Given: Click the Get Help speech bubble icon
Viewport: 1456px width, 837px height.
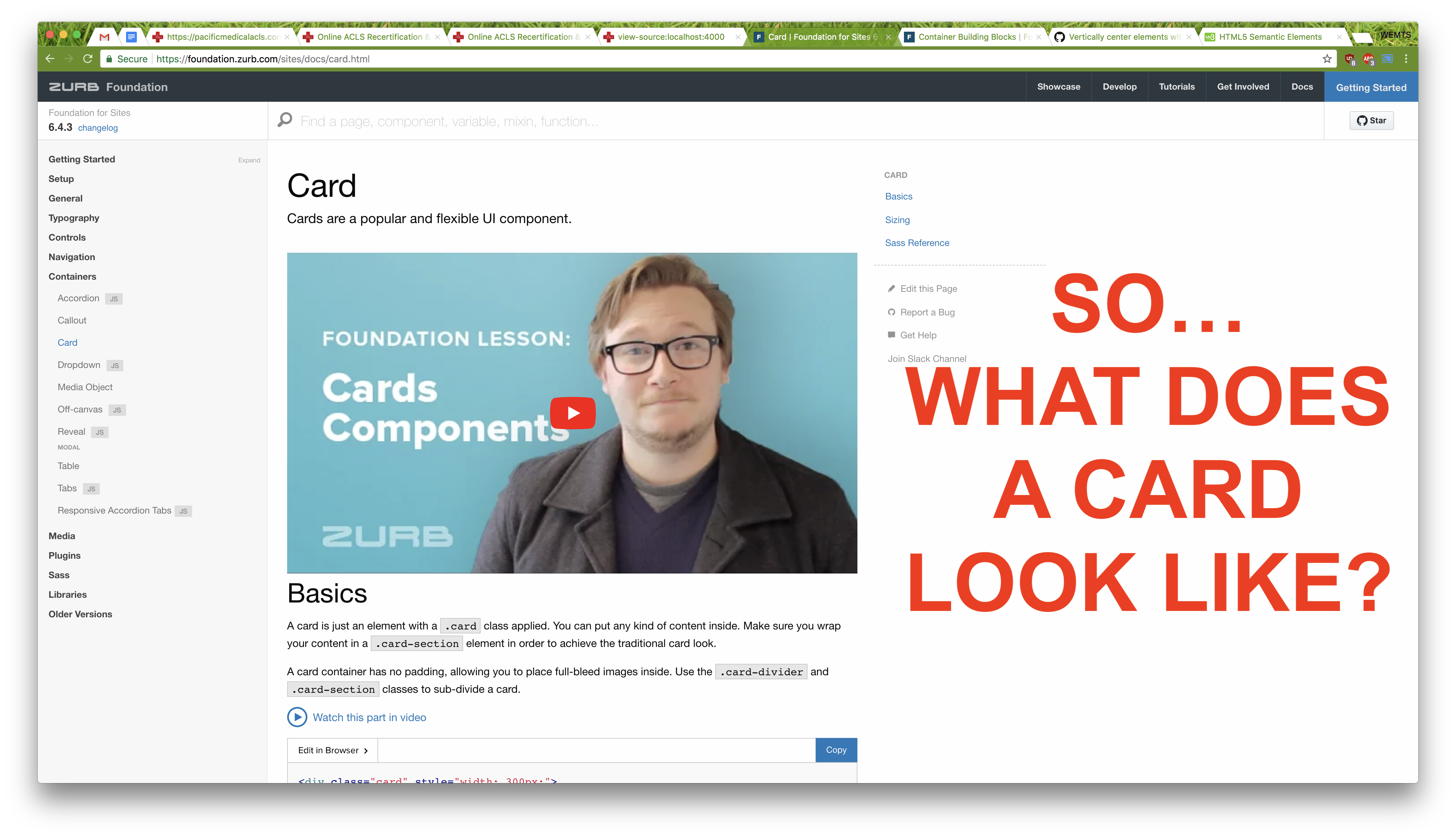Looking at the screenshot, I should [891, 335].
